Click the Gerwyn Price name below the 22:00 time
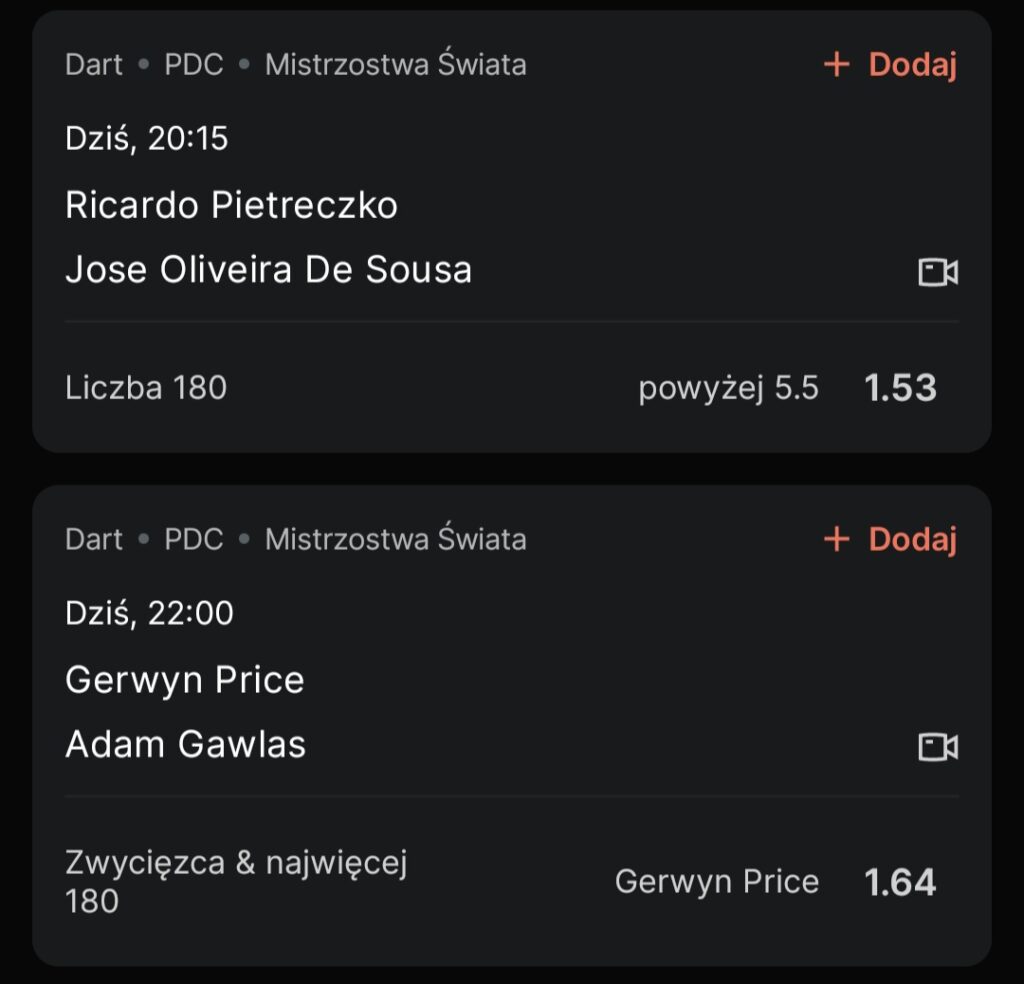 [x=184, y=680]
